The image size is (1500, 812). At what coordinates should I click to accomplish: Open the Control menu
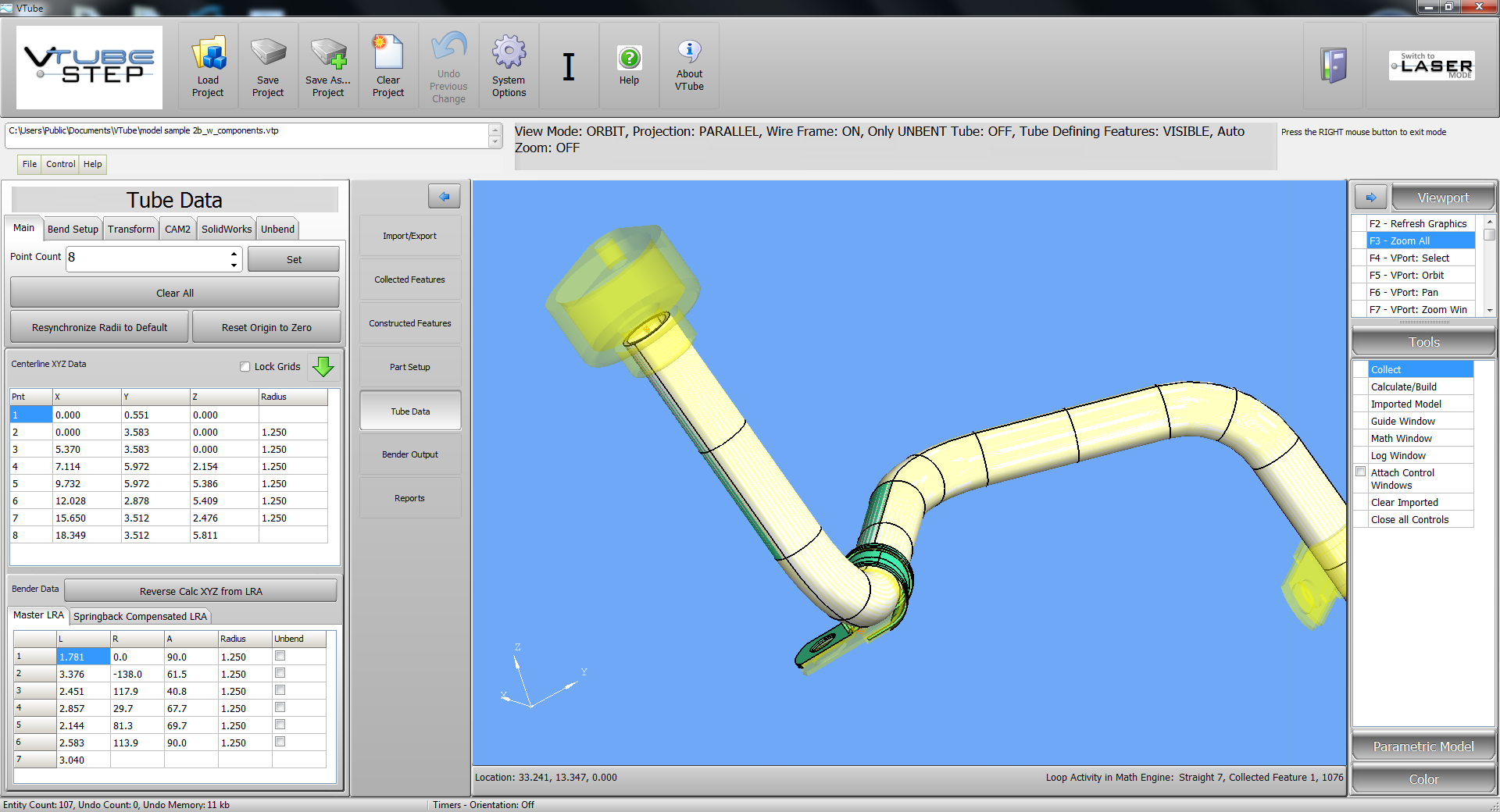(x=60, y=164)
